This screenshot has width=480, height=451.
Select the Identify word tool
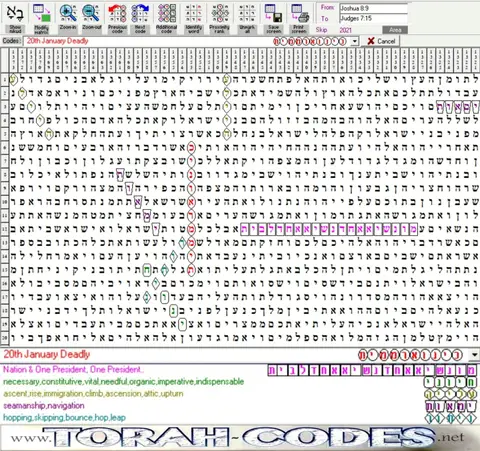(x=193, y=18)
